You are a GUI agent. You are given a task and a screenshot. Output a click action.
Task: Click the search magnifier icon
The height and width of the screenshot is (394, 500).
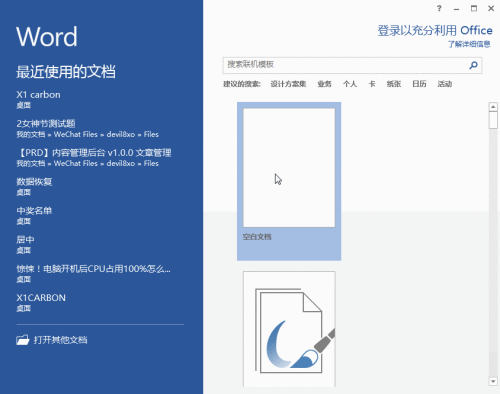tap(473, 65)
